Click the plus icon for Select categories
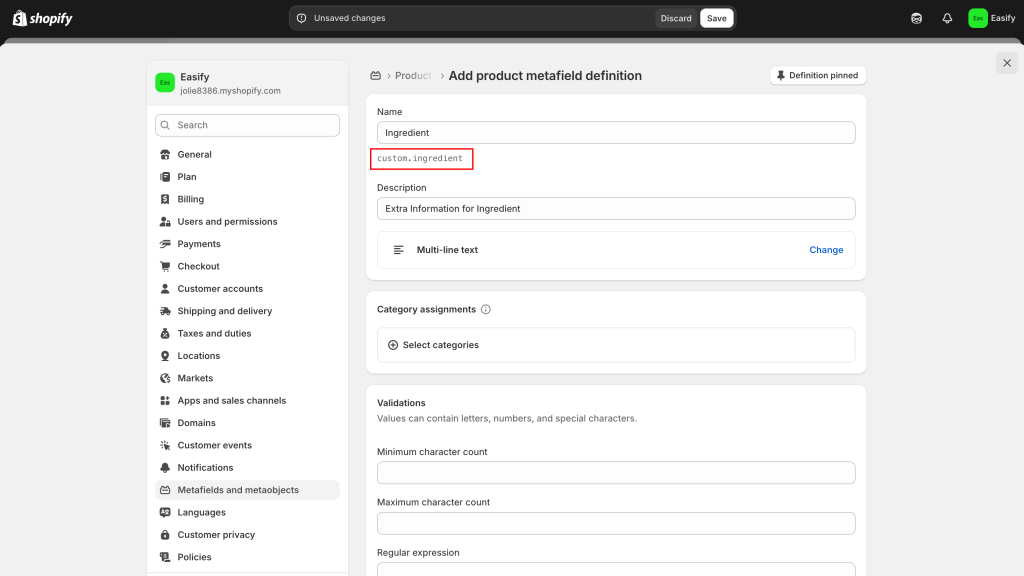 [x=392, y=345]
